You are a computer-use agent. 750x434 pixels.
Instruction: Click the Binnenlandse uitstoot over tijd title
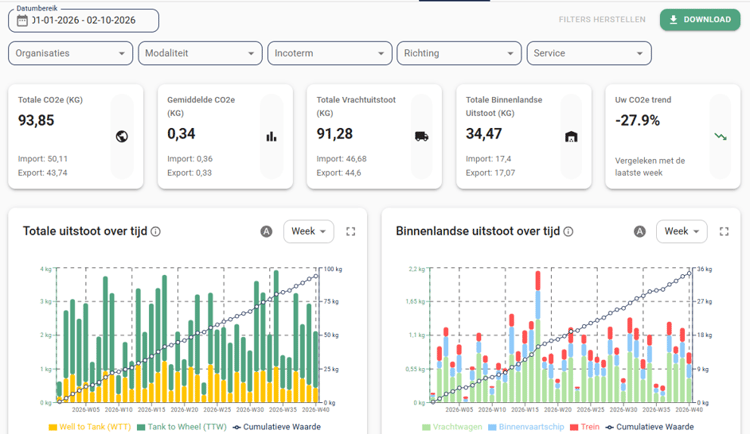[x=478, y=232]
